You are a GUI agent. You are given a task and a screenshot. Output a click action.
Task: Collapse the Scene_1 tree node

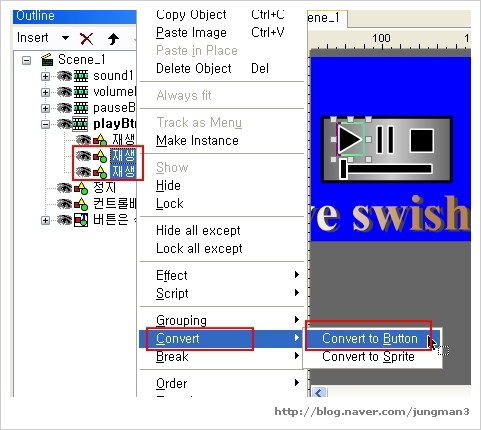pyautogui.click(x=26, y=60)
